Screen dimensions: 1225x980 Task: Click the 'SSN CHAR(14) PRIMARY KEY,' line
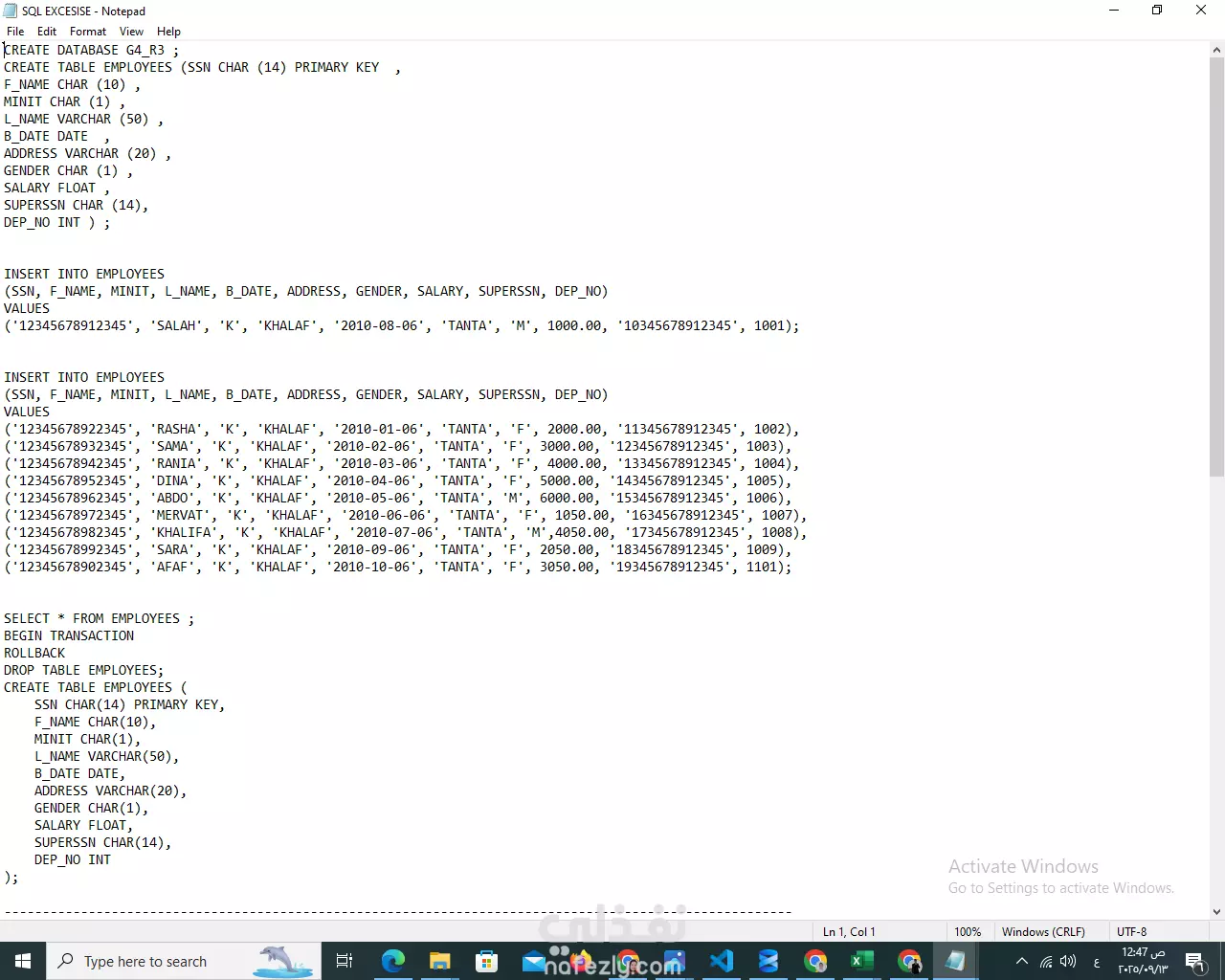(x=129, y=704)
